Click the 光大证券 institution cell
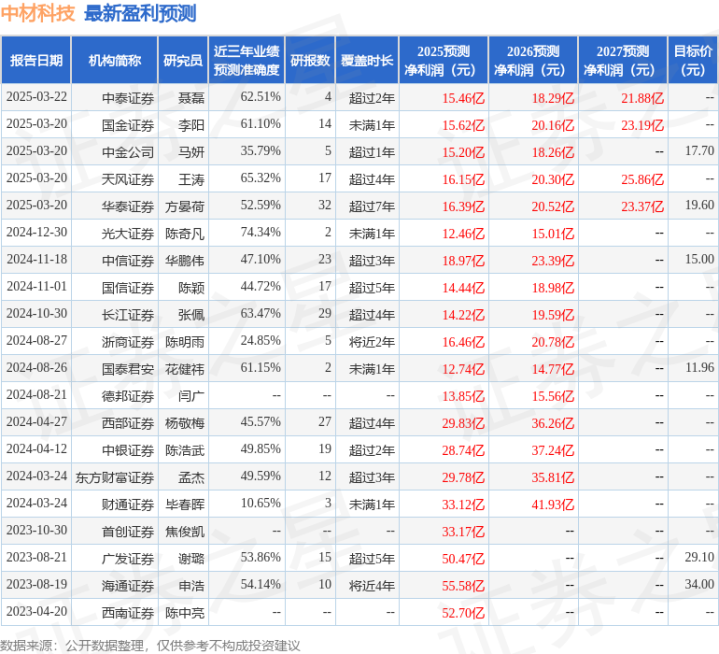Screen dimensions: 719x654 click(127, 233)
